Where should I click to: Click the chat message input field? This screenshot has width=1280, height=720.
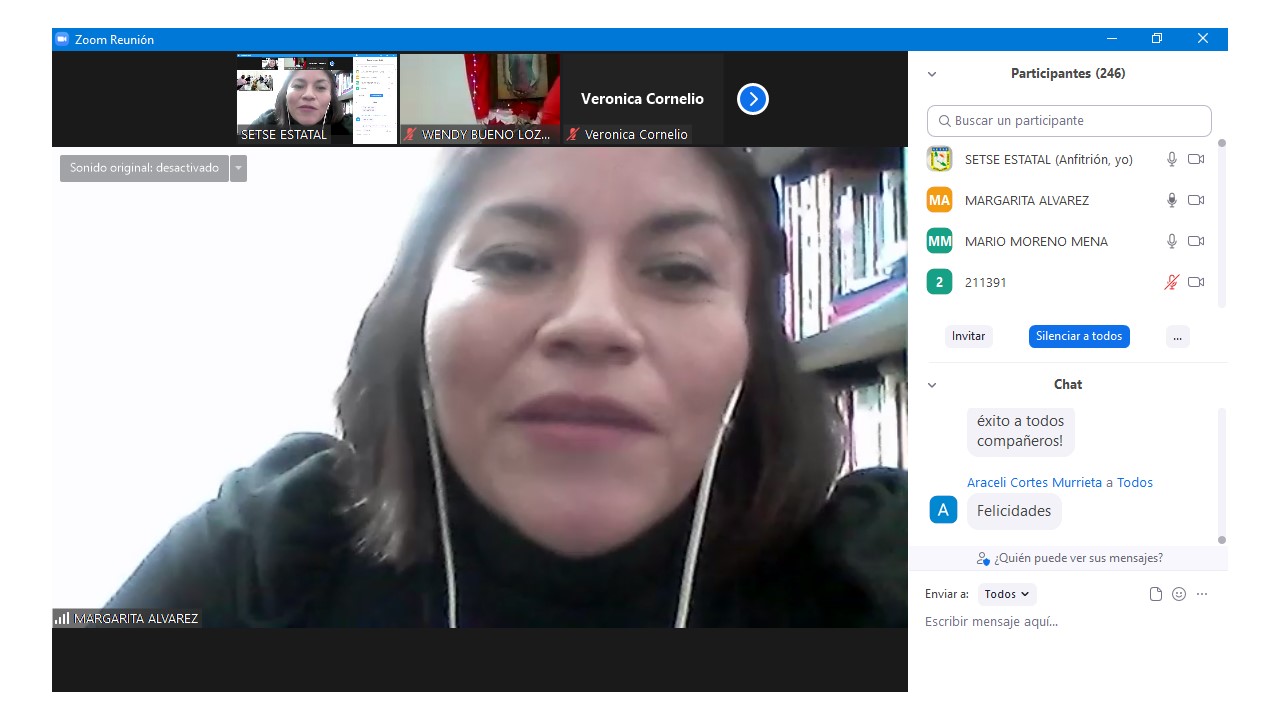click(x=1068, y=622)
